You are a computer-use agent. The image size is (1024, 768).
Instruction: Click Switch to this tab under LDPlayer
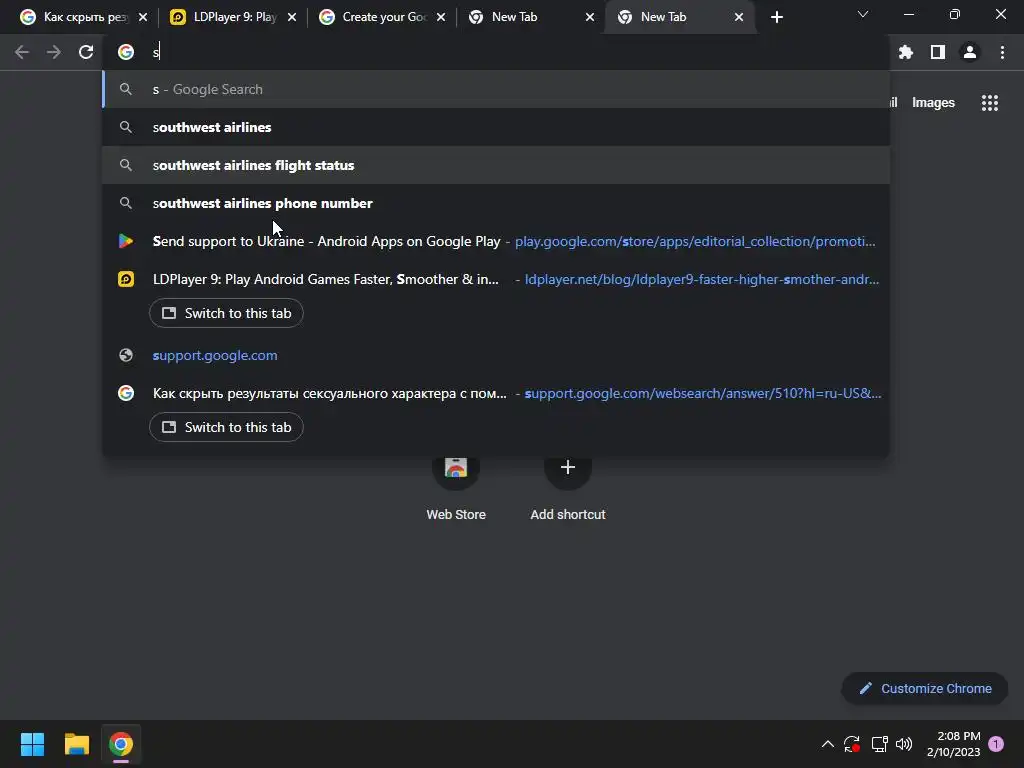click(x=226, y=313)
